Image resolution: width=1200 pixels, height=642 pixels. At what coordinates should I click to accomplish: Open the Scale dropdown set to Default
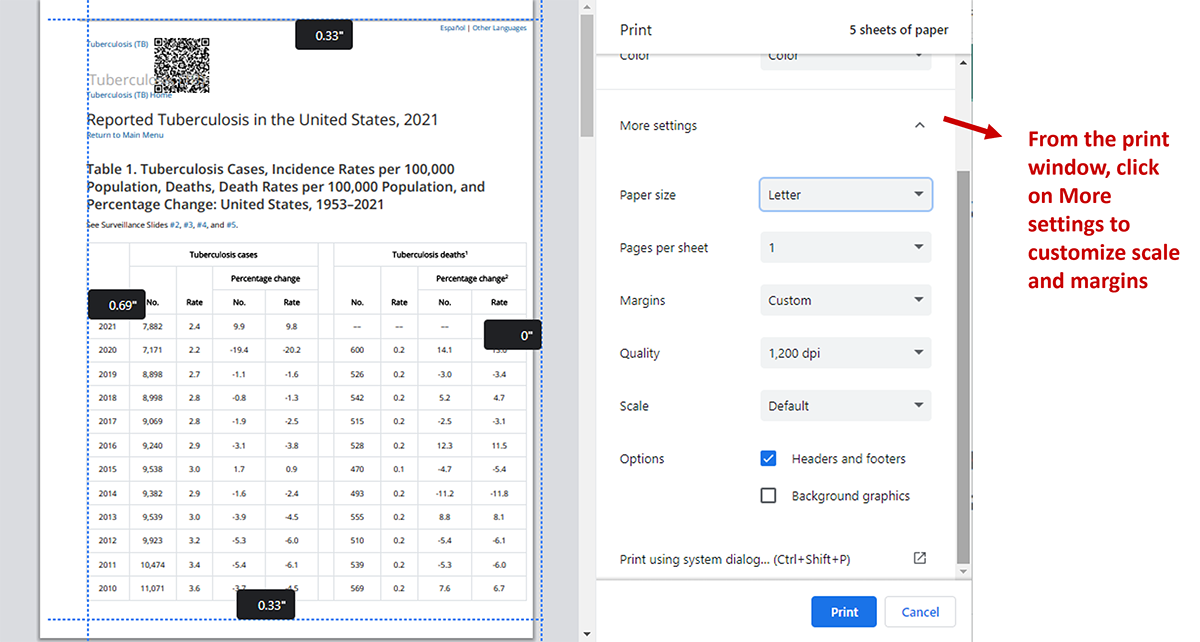click(845, 405)
